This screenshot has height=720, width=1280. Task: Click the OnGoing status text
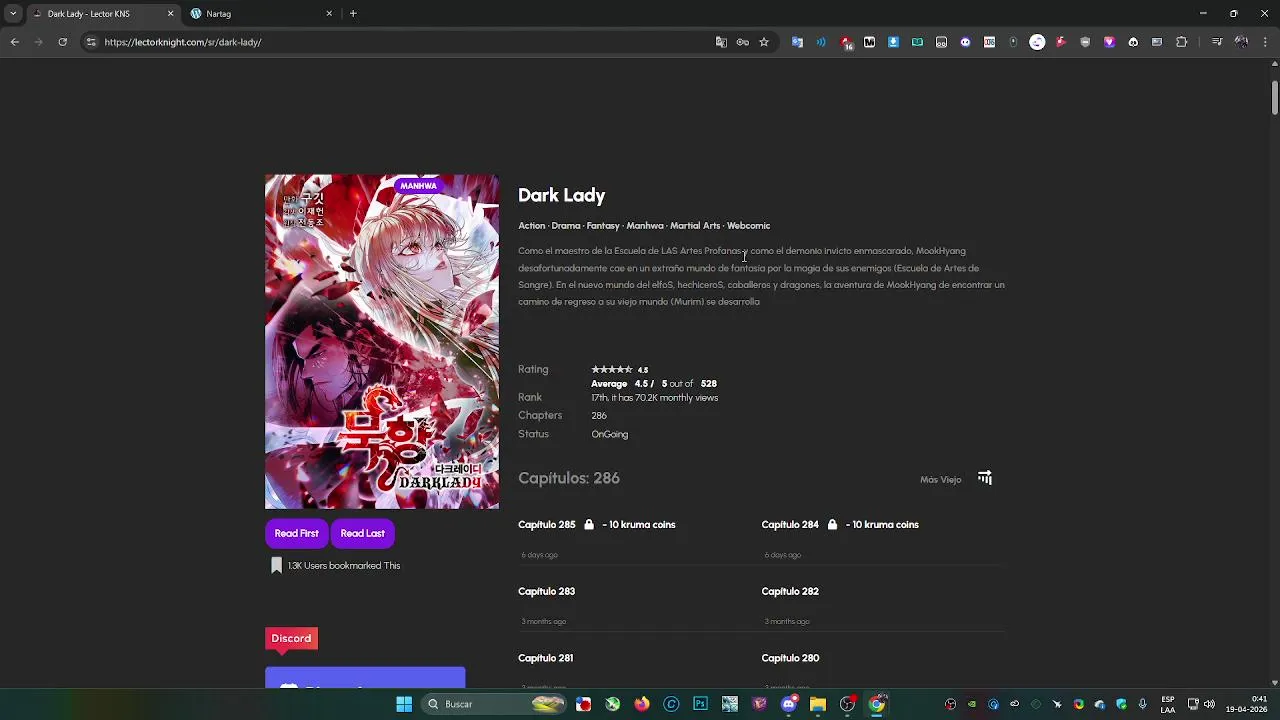pos(609,434)
